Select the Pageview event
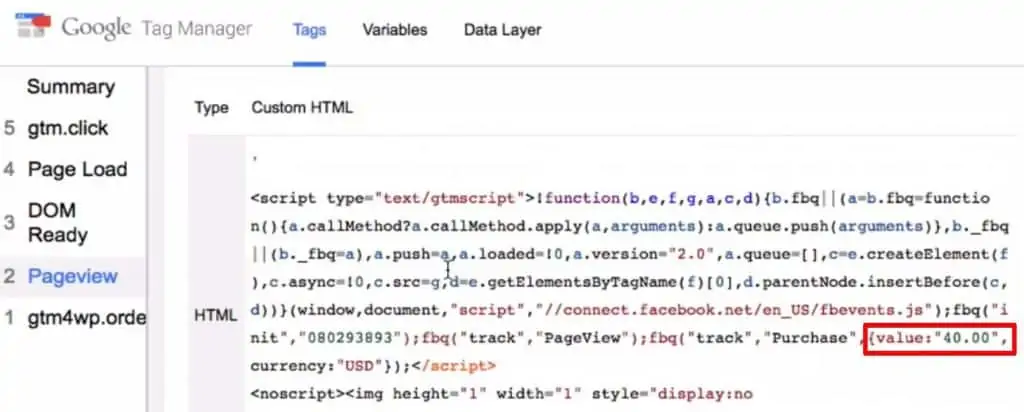 (72, 276)
